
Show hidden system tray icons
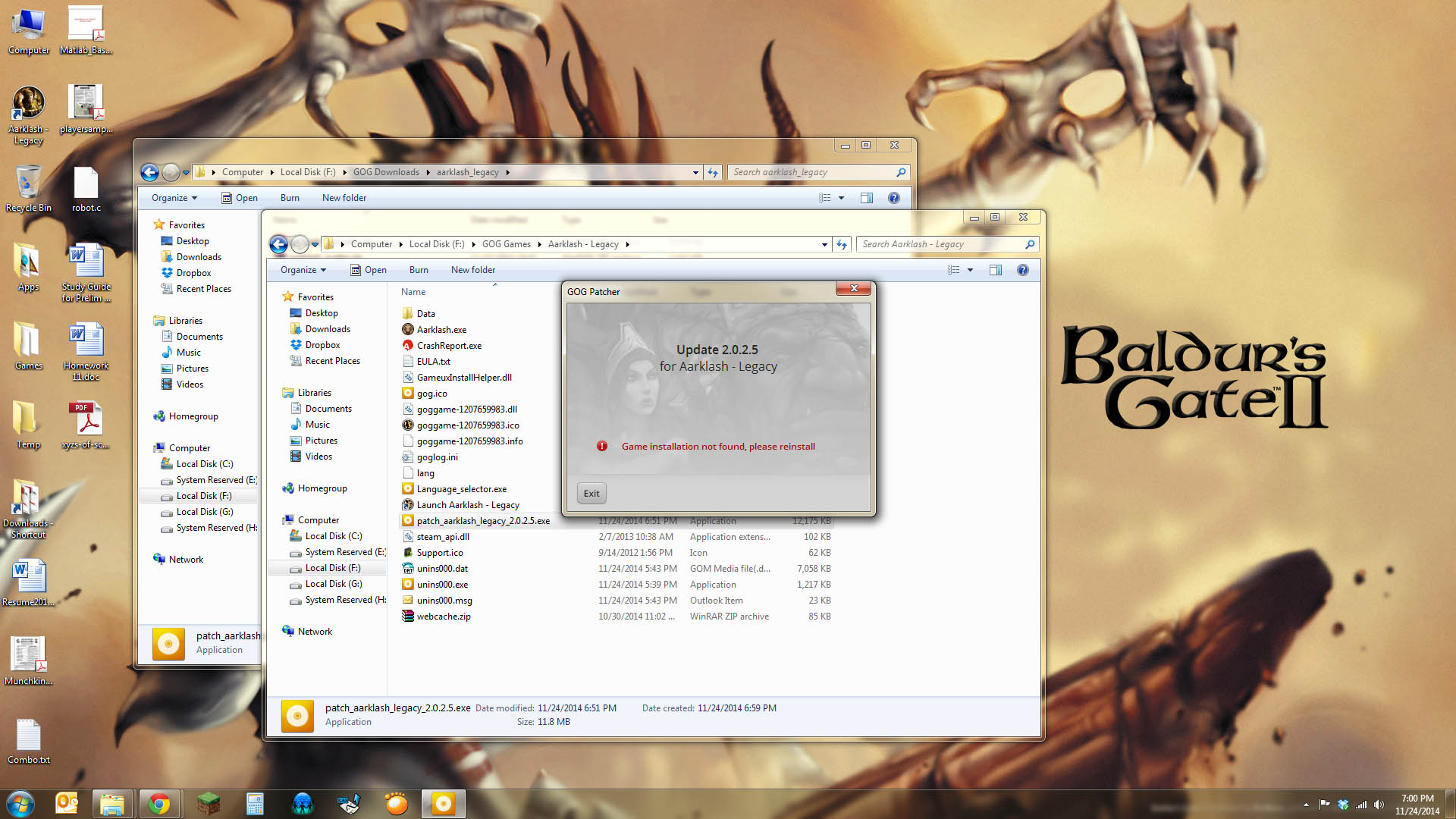coord(1305,805)
